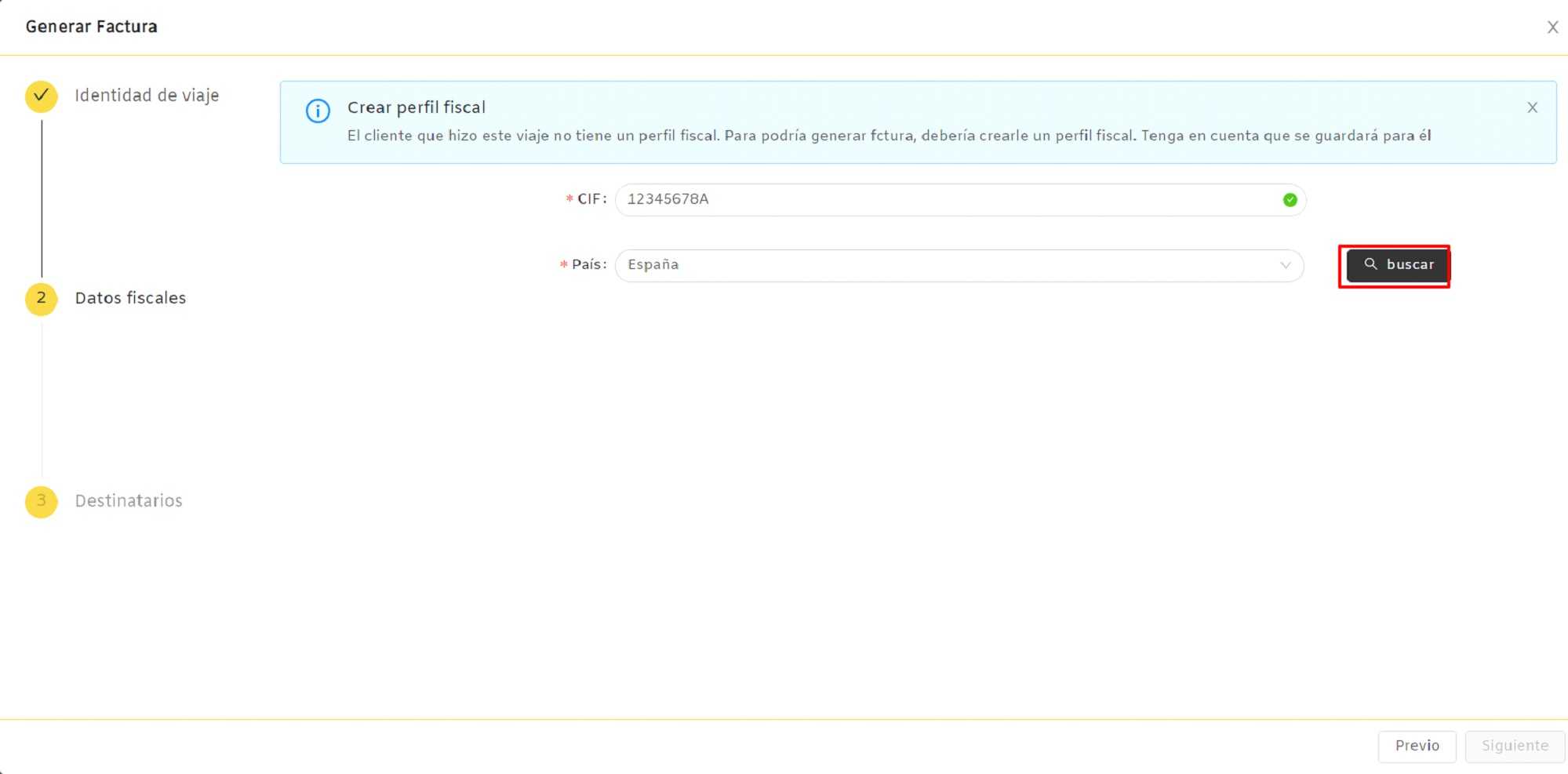The width and height of the screenshot is (1568, 774).
Task: Select the Datos fiscales step
Action: [x=130, y=298]
